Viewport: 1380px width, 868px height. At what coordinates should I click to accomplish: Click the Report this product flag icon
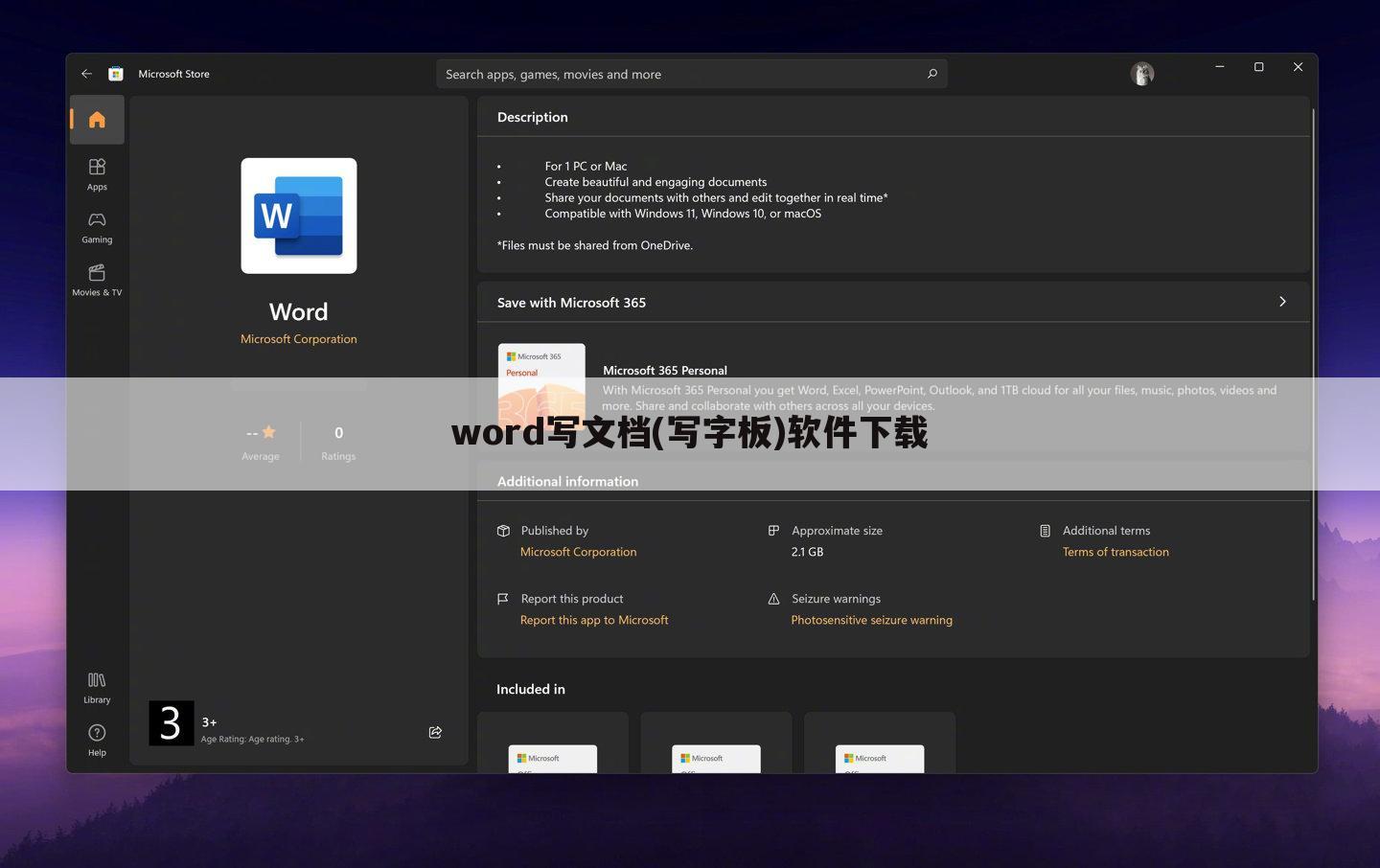tap(503, 599)
